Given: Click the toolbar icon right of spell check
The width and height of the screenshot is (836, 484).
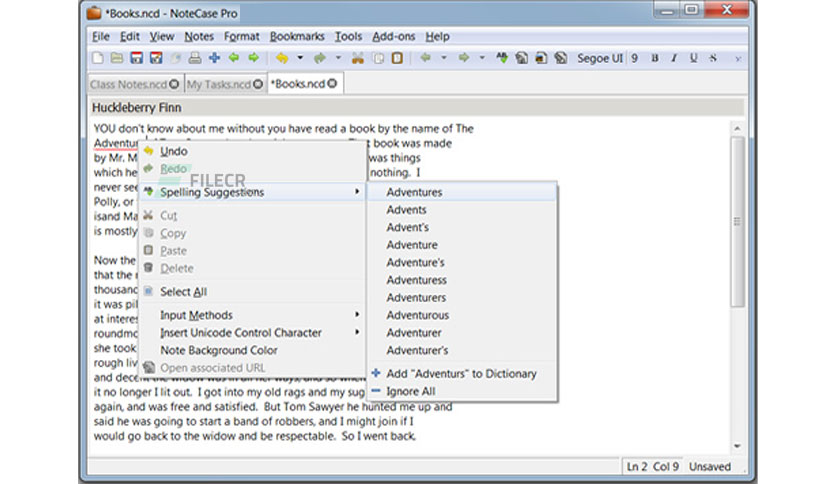Looking at the screenshot, I should (x=521, y=58).
